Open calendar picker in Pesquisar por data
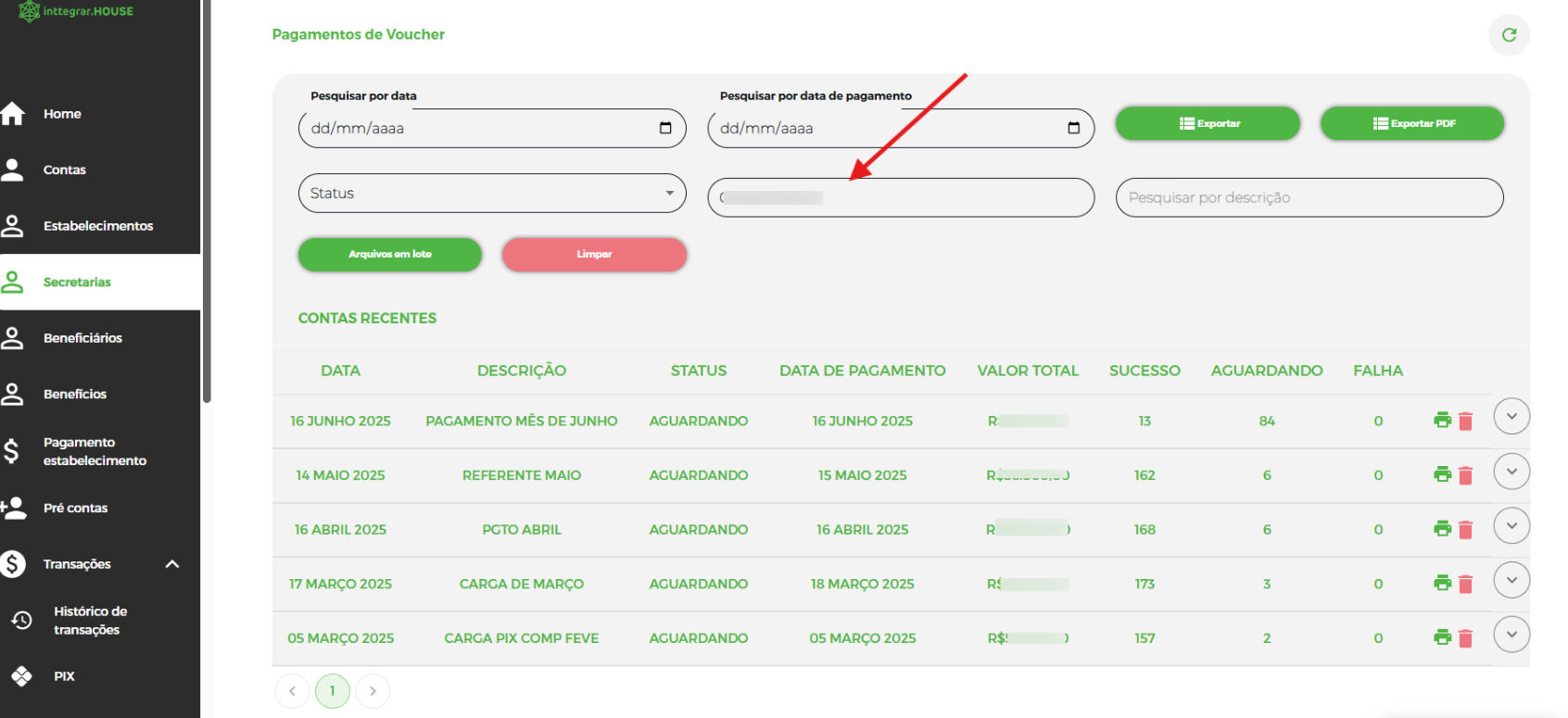Viewport: 1568px width, 718px height. pyautogui.click(x=665, y=128)
